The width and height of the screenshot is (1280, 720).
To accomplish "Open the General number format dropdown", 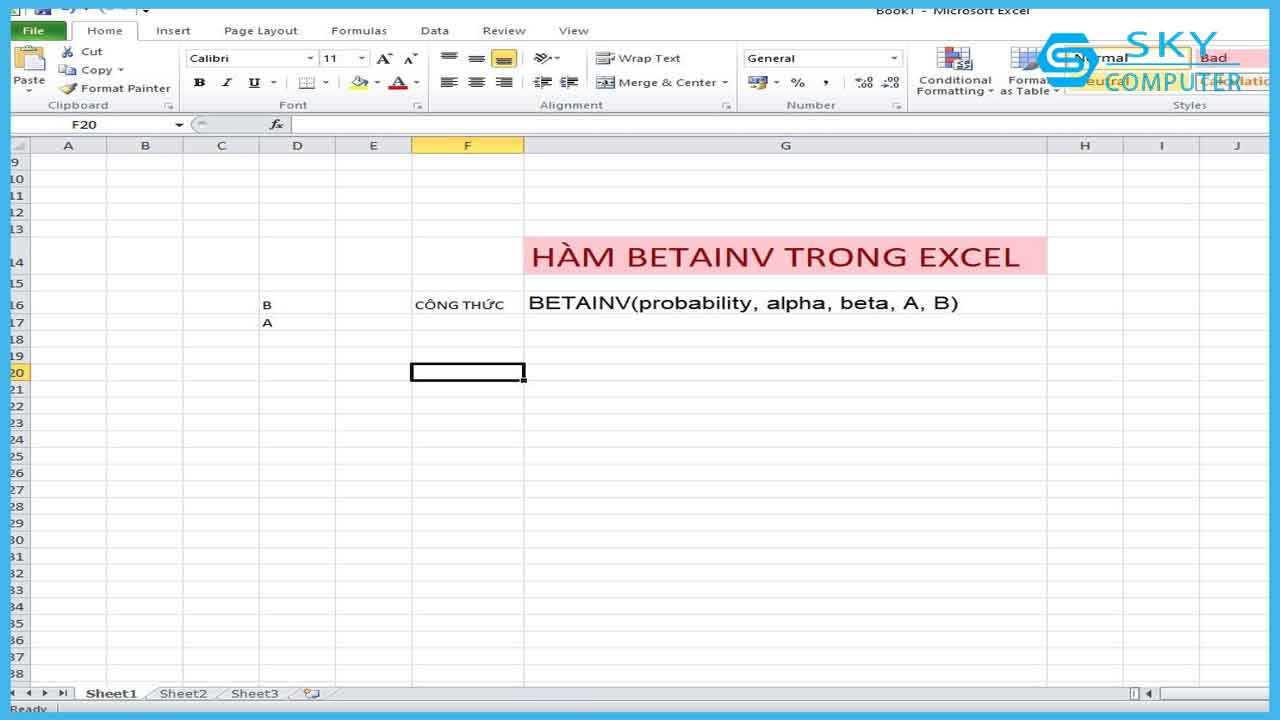I will point(895,59).
